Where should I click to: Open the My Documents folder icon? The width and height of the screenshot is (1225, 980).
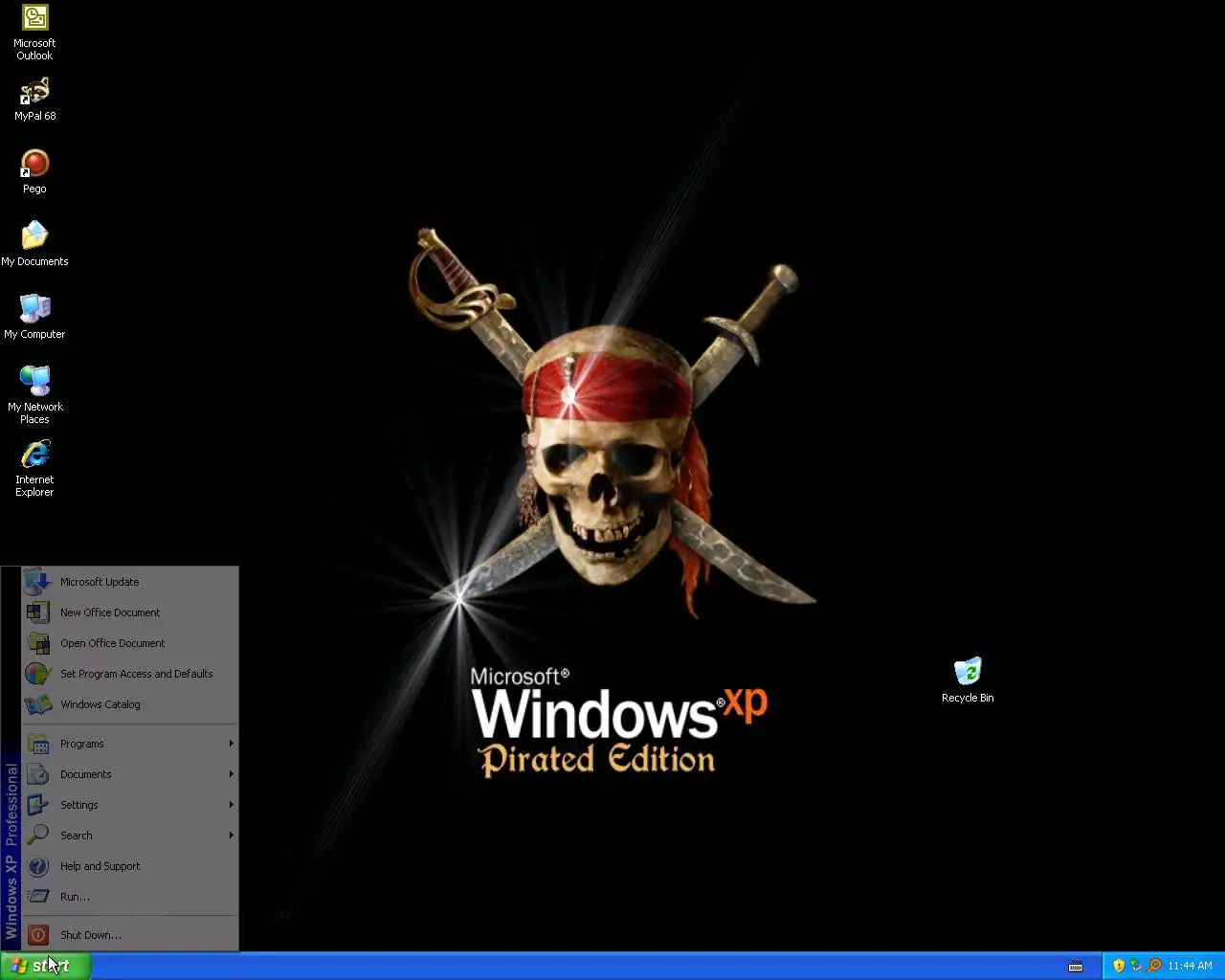tap(34, 244)
